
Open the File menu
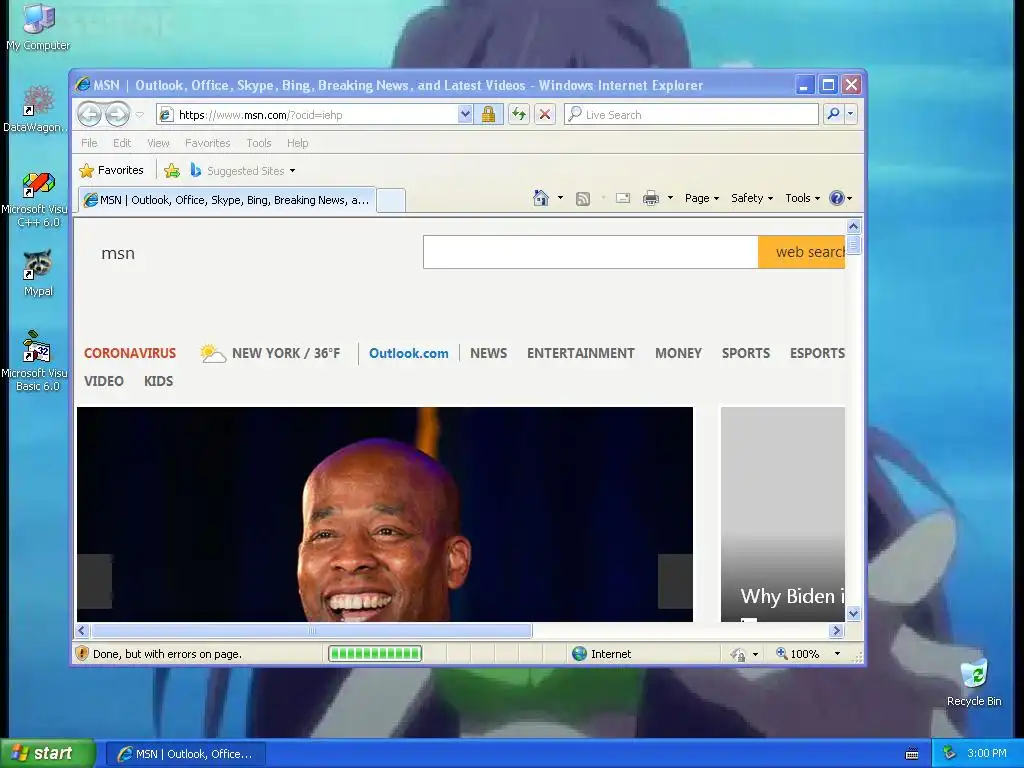tap(89, 143)
